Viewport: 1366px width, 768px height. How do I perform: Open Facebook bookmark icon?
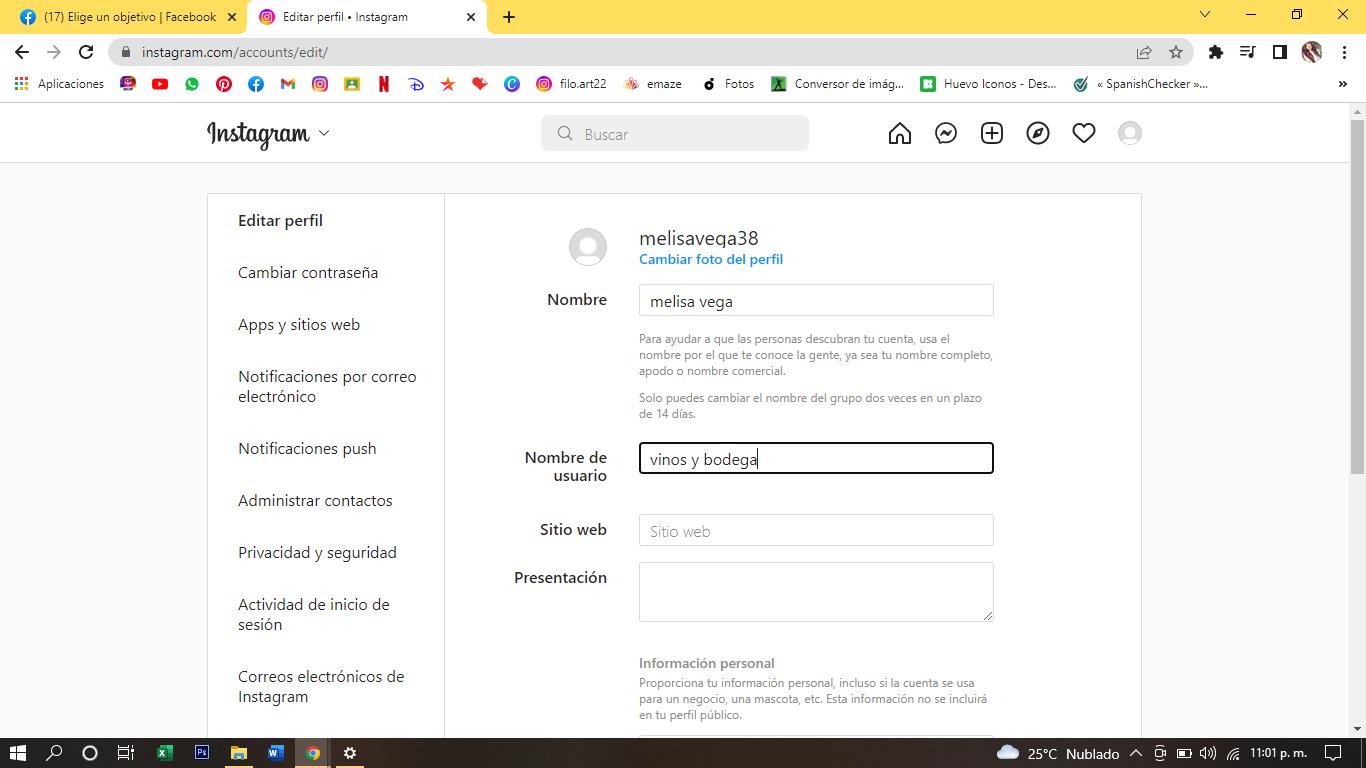point(256,84)
